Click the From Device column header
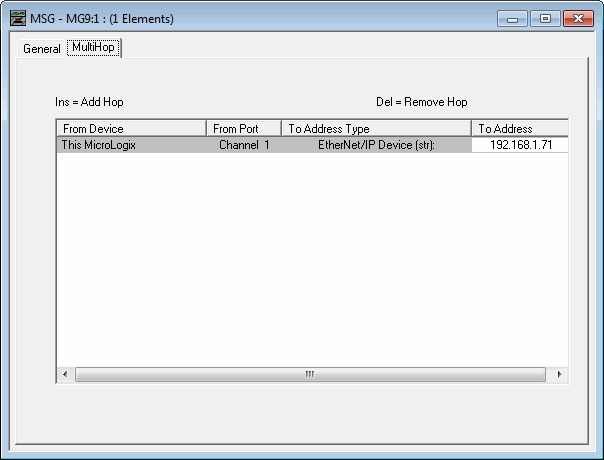The width and height of the screenshot is (604, 460). point(131,128)
